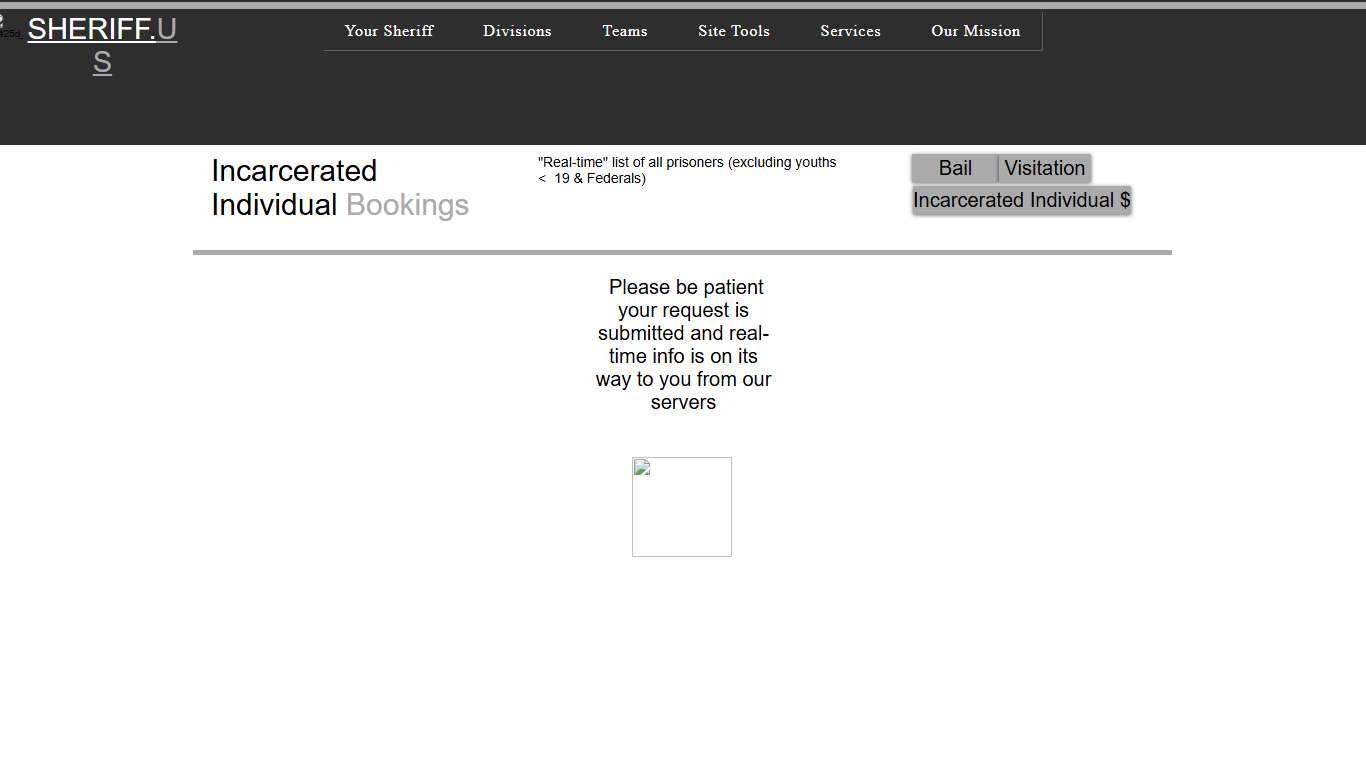Image resolution: width=1366 pixels, height=768 pixels.
Task: Click the "Please be patient" message
Action: 683,344
